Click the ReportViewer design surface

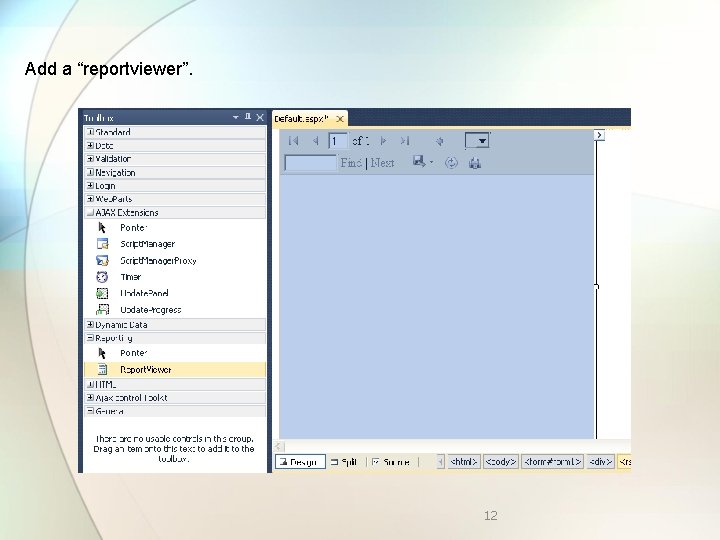[437, 306]
